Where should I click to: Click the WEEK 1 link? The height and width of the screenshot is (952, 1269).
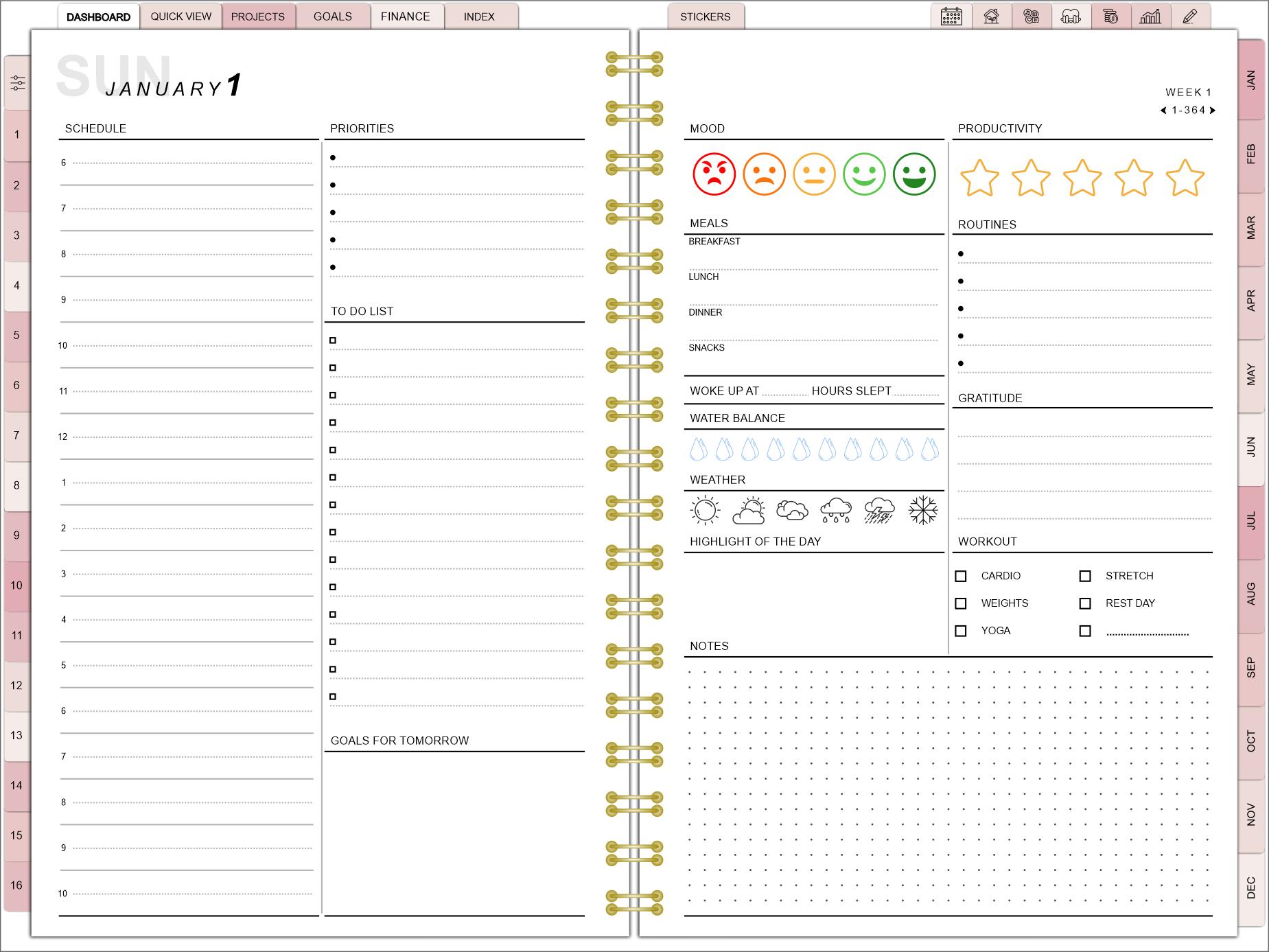click(1188, 92)
